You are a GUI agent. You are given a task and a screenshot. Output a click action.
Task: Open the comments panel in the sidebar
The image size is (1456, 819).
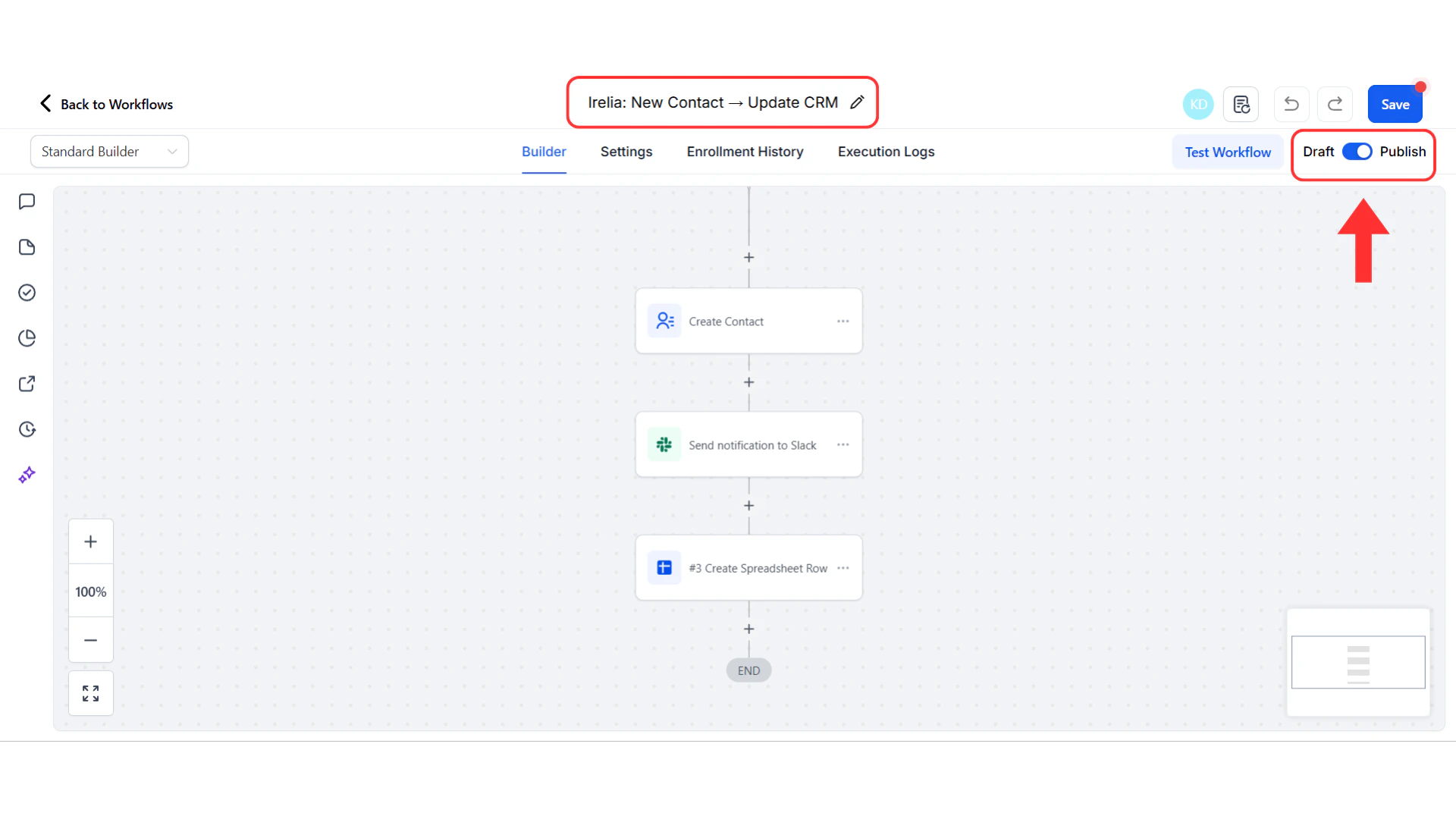27,201
